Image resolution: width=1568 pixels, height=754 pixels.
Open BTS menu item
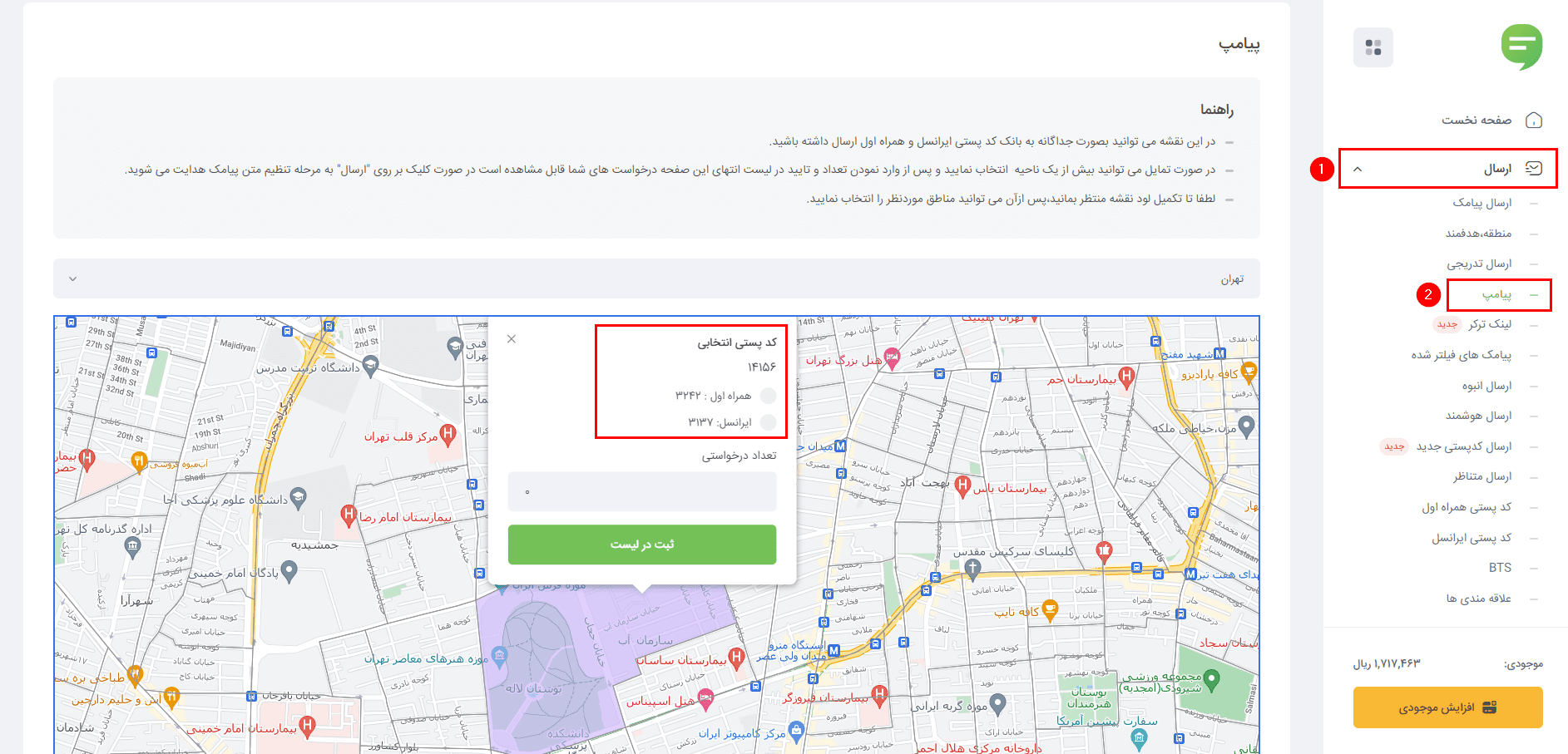click(x=1500, y=568)
